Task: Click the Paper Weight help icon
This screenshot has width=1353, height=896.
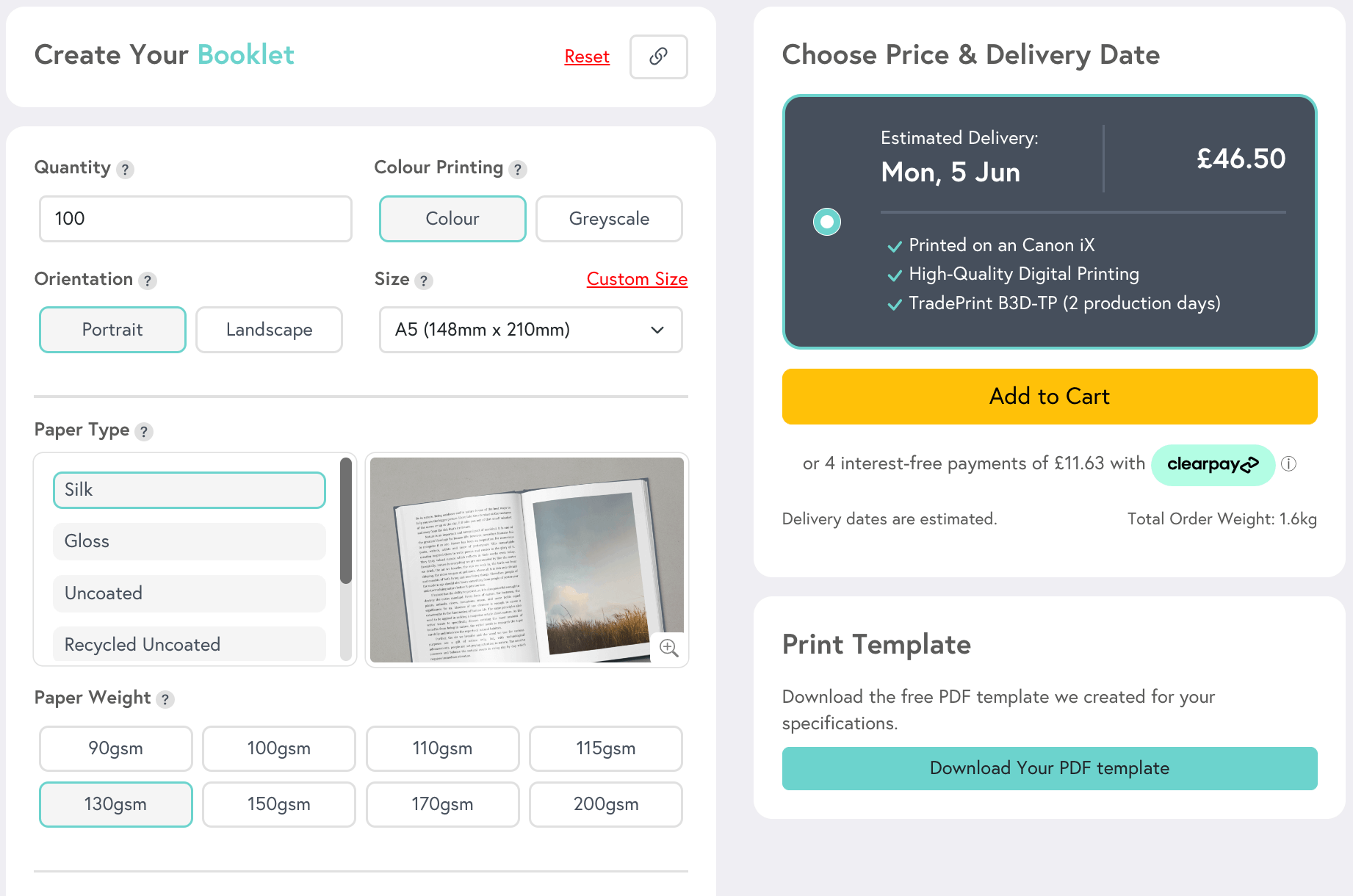Action: pyautogui.click(x=165, y=699)
